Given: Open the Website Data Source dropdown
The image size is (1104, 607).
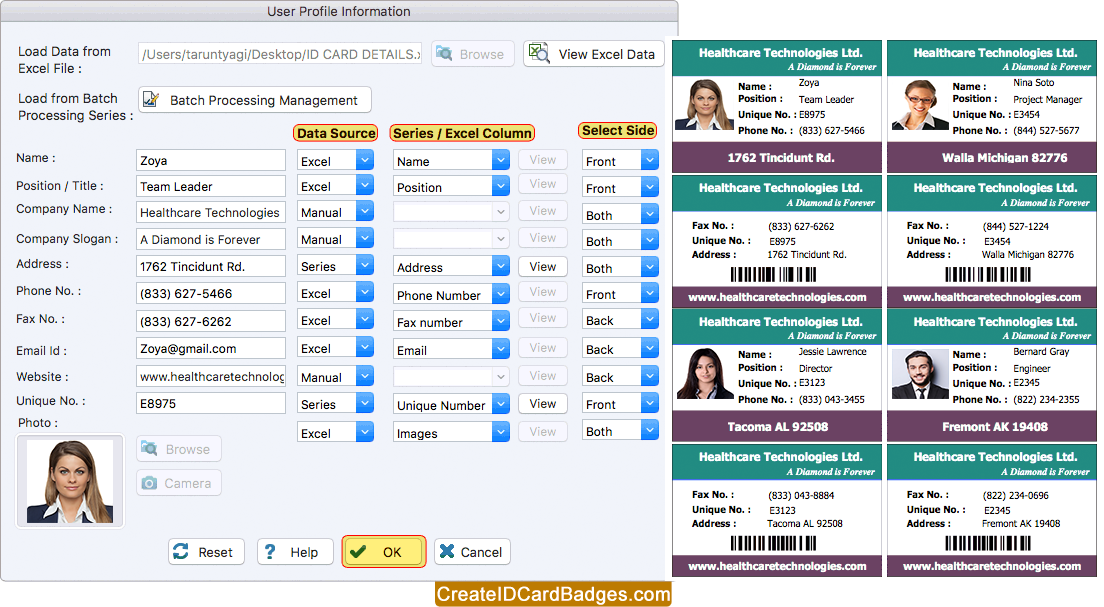Looking at the screenshot, I should (x=335, y=377).
